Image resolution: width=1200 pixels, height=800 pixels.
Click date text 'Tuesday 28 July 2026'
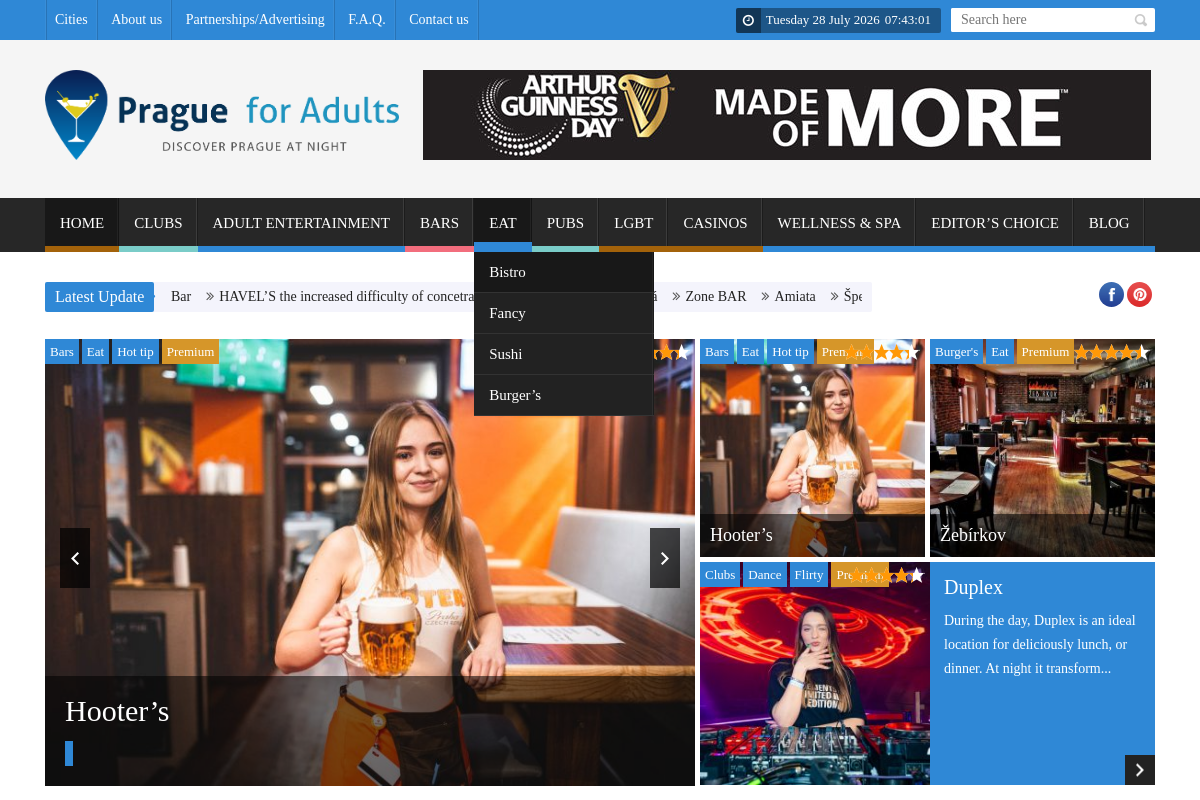click(823, 20)
